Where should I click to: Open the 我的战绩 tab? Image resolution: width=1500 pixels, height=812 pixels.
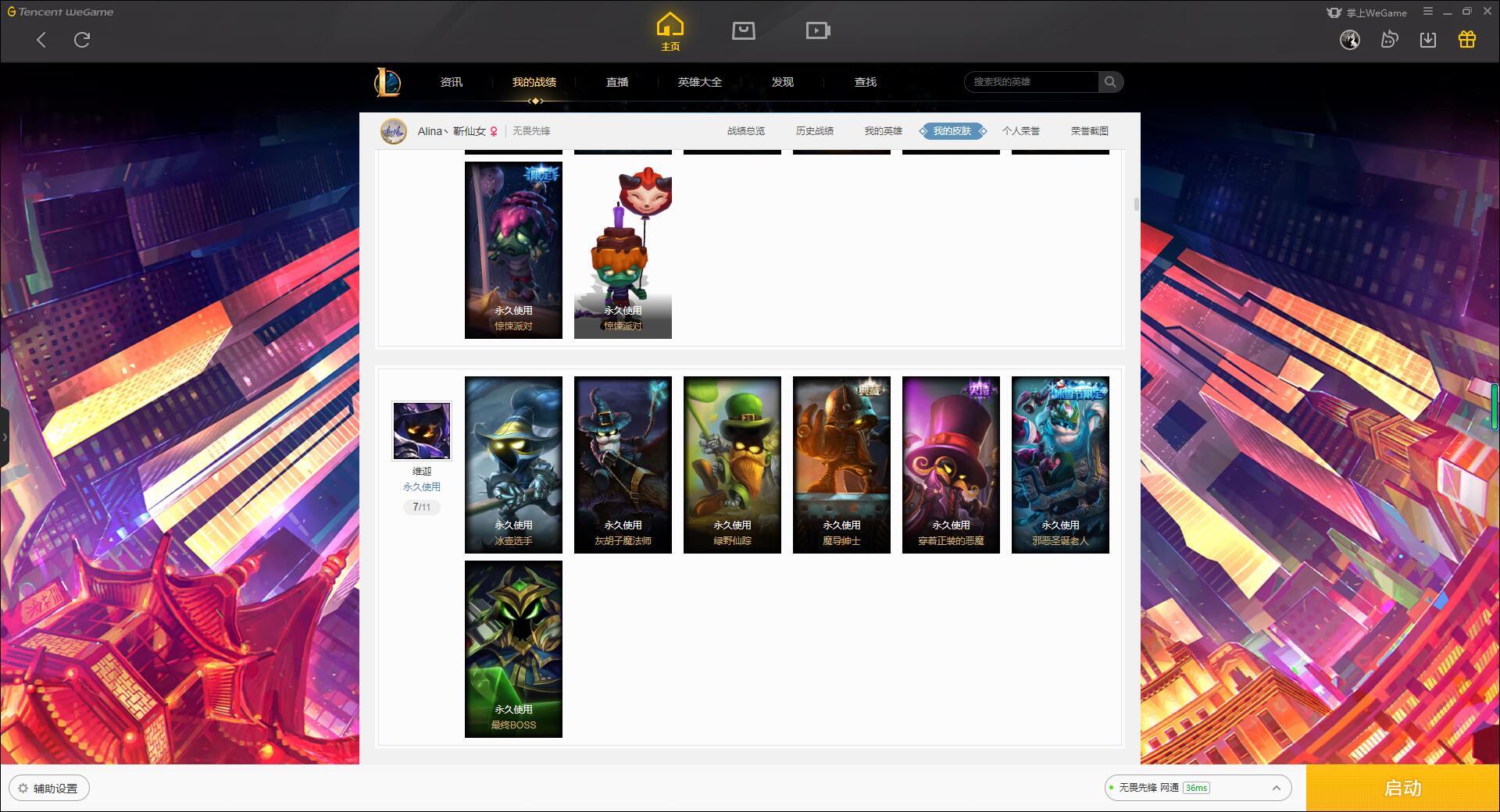pos(534,82)
